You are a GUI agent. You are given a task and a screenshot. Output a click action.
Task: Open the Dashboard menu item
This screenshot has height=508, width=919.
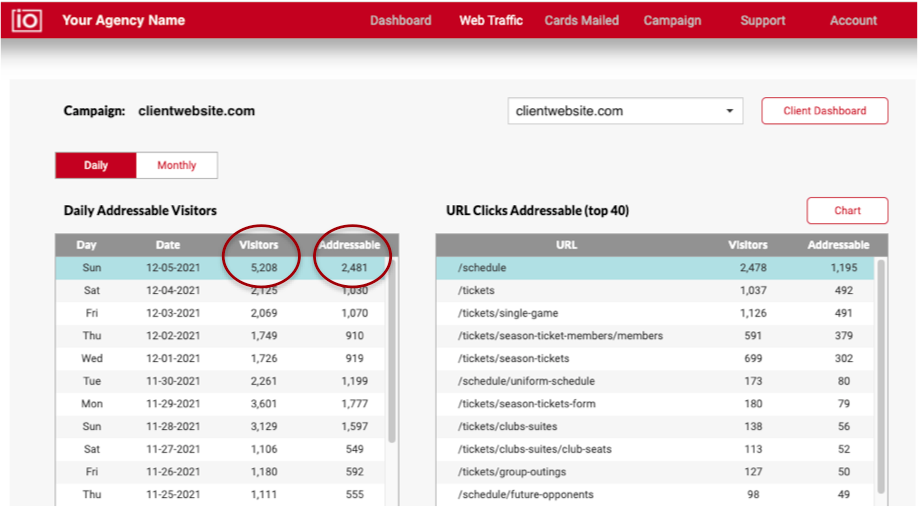pos(400,20)
